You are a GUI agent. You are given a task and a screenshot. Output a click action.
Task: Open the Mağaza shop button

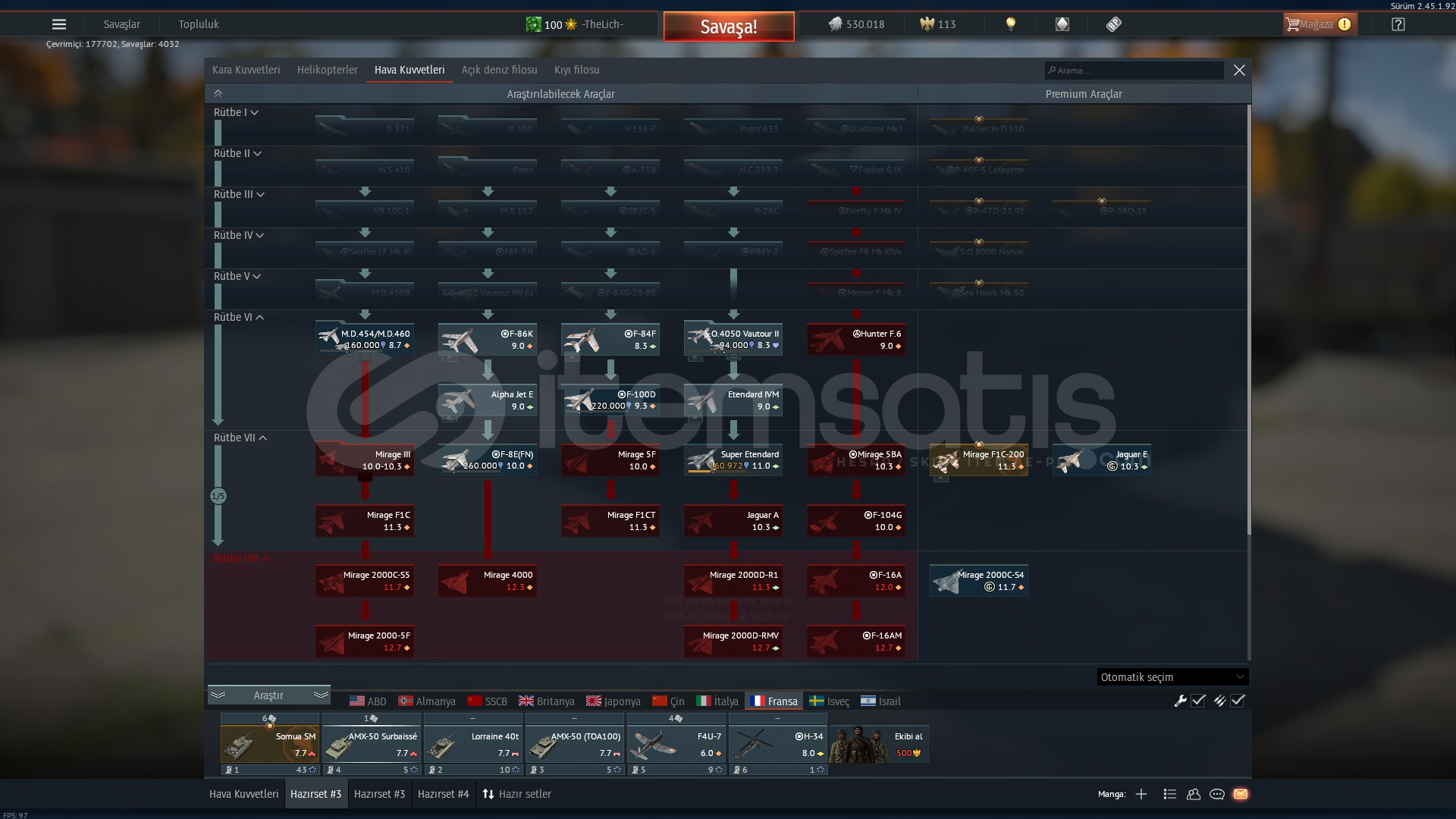tap(1320, 24)
